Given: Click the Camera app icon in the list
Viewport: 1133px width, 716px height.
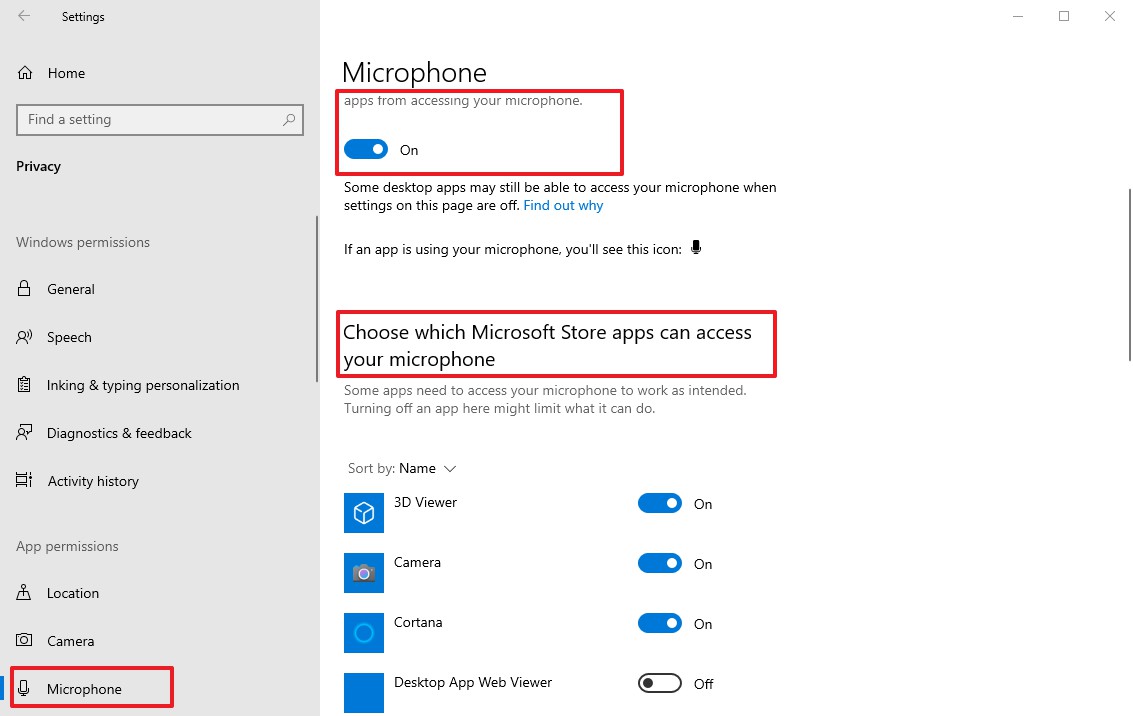Looking at the screenshot, I should coord(363,572).
